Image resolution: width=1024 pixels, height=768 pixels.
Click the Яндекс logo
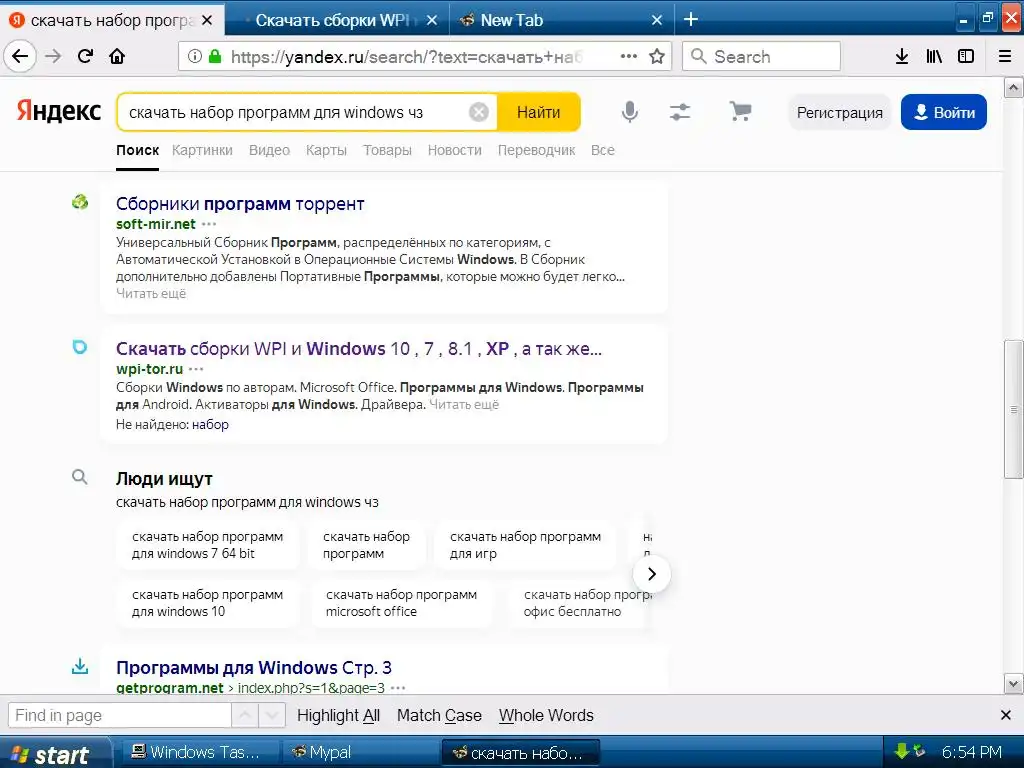[x=59, y=111]
